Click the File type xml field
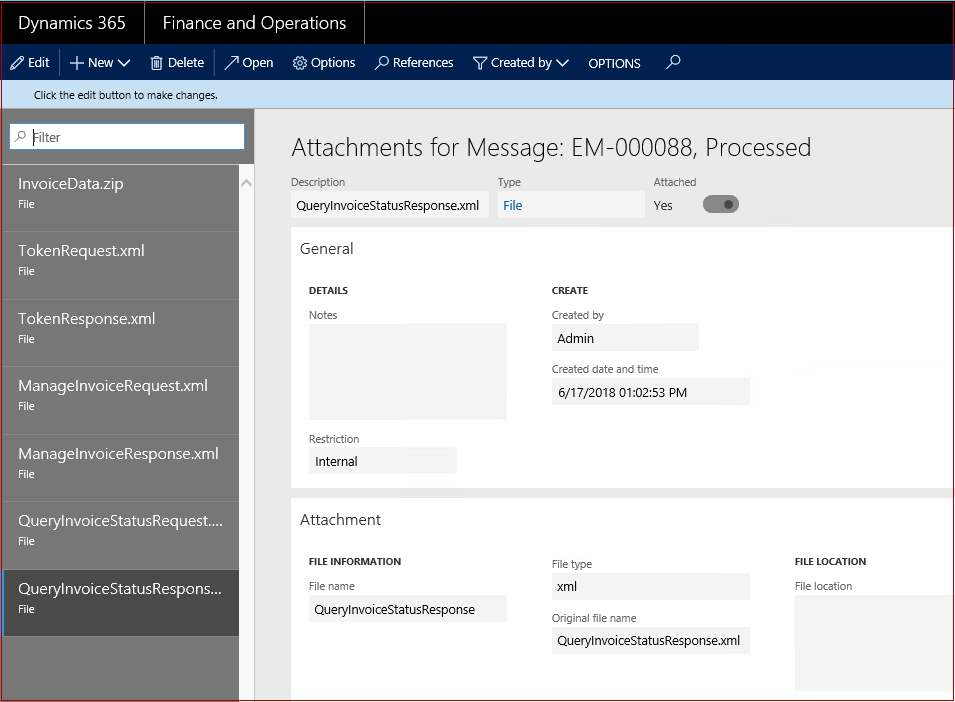Image resolution: width=955 pixels, height=702 pixels. 650,586
